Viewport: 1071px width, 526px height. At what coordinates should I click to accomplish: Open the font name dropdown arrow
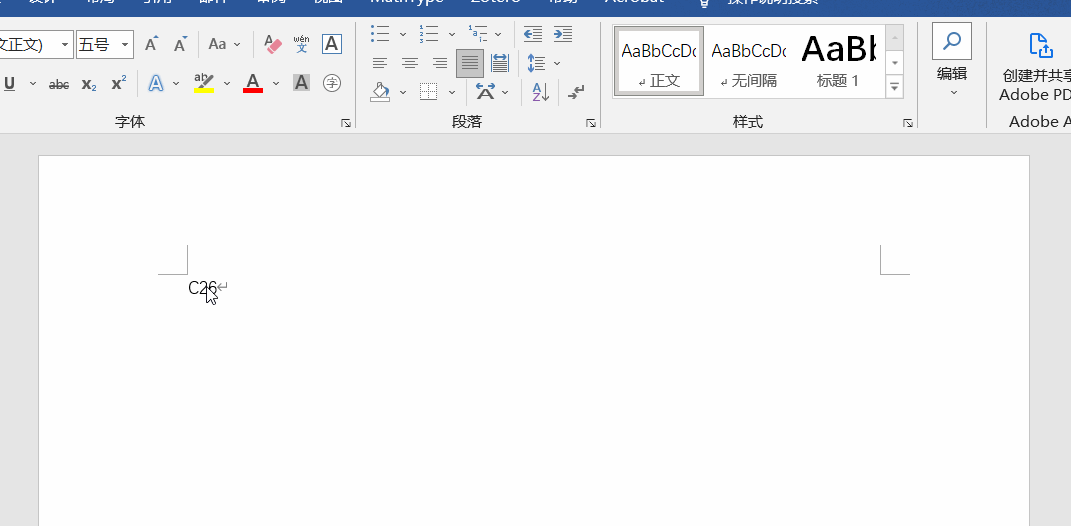[x=65, y=45]
